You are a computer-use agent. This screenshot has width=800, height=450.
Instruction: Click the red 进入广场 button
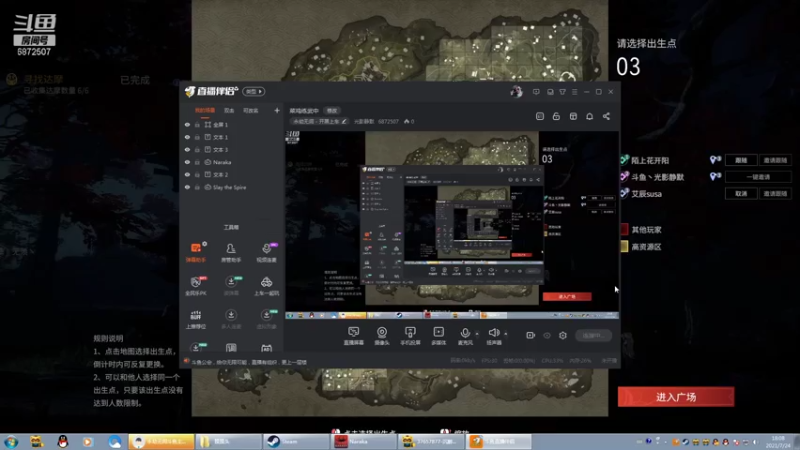pyautogui.click(x=676, y=397)
